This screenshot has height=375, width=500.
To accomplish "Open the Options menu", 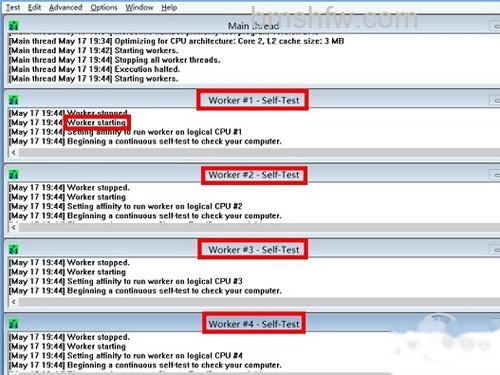I will pos(104,7).
